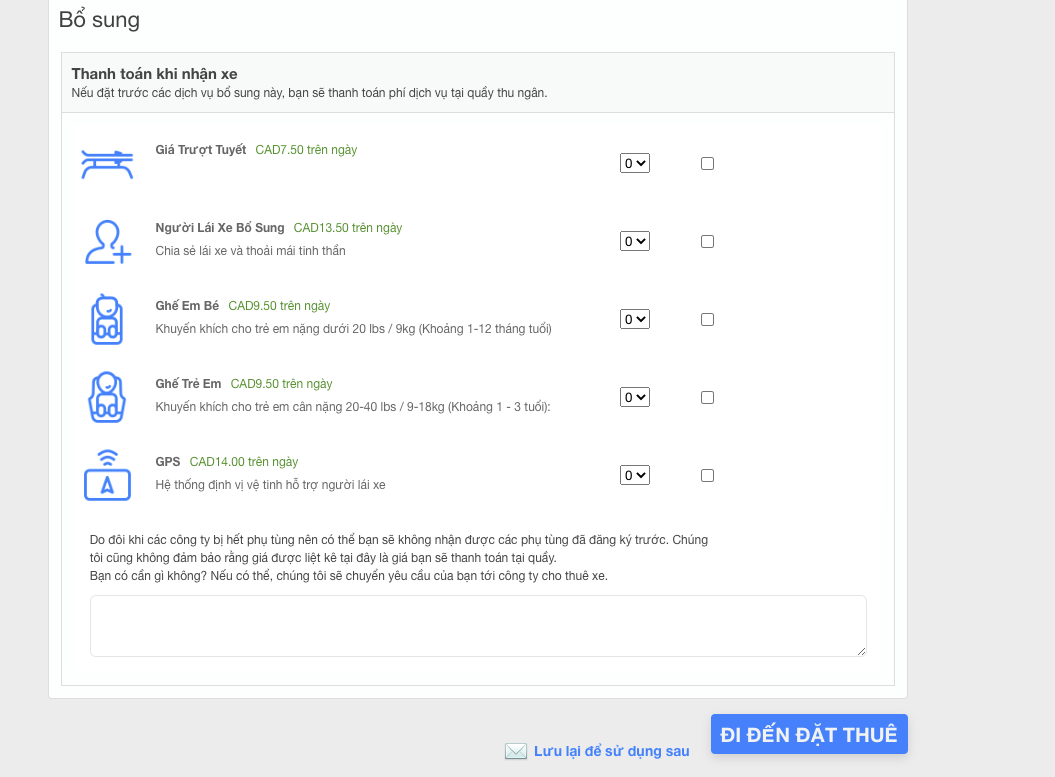The image size is (1055, 777).
Task: Click the ski rack icon
Action: pos(106,163)
